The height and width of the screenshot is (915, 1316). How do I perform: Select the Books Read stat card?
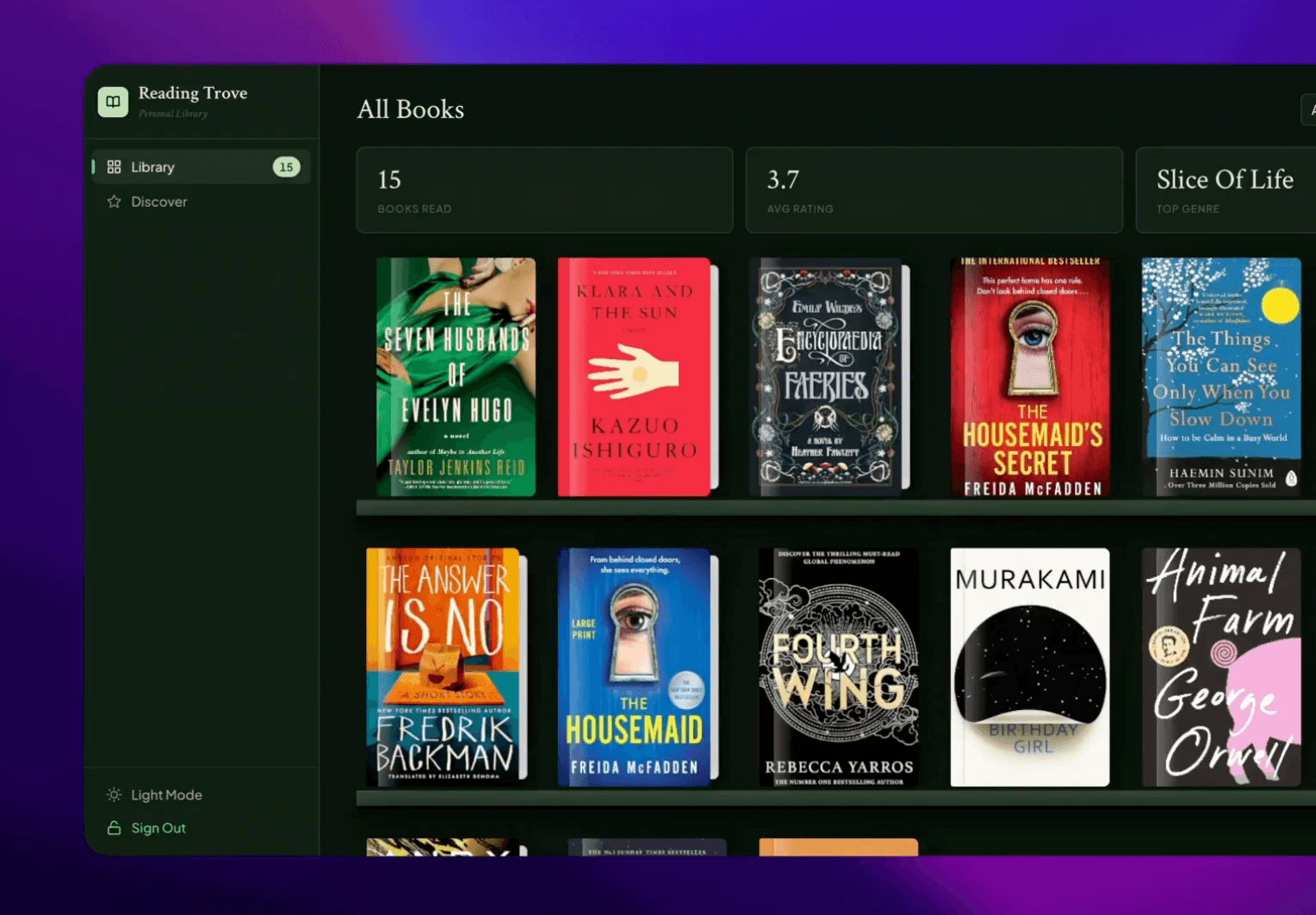pyautogui.click(x=545, y=190)
